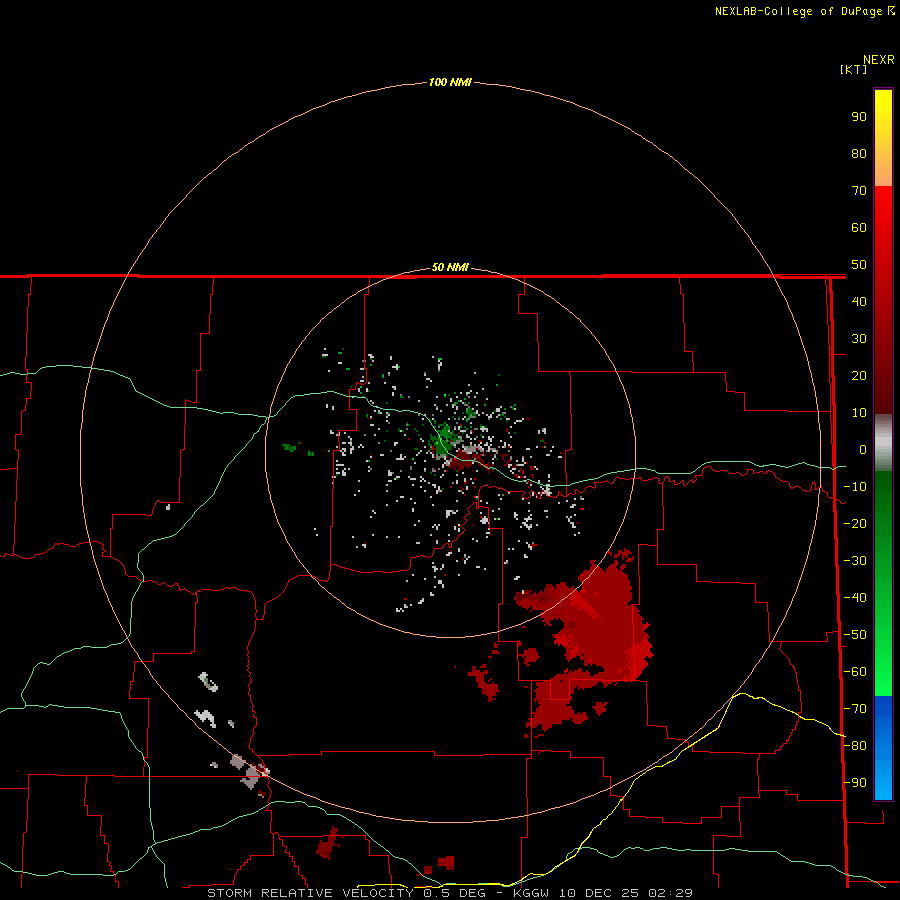Click the -20 value on the velocity scale
900x900 pixels.
click(x=855, y=523)
